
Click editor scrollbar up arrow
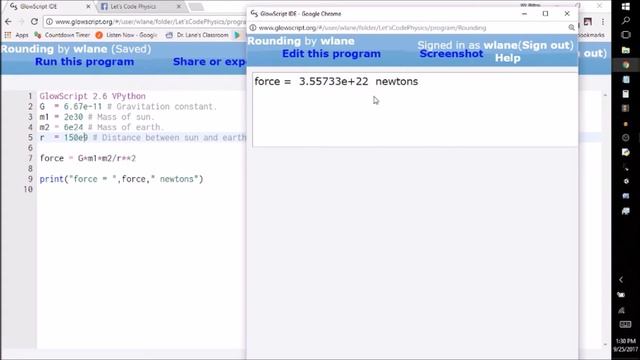click(605, 95)
